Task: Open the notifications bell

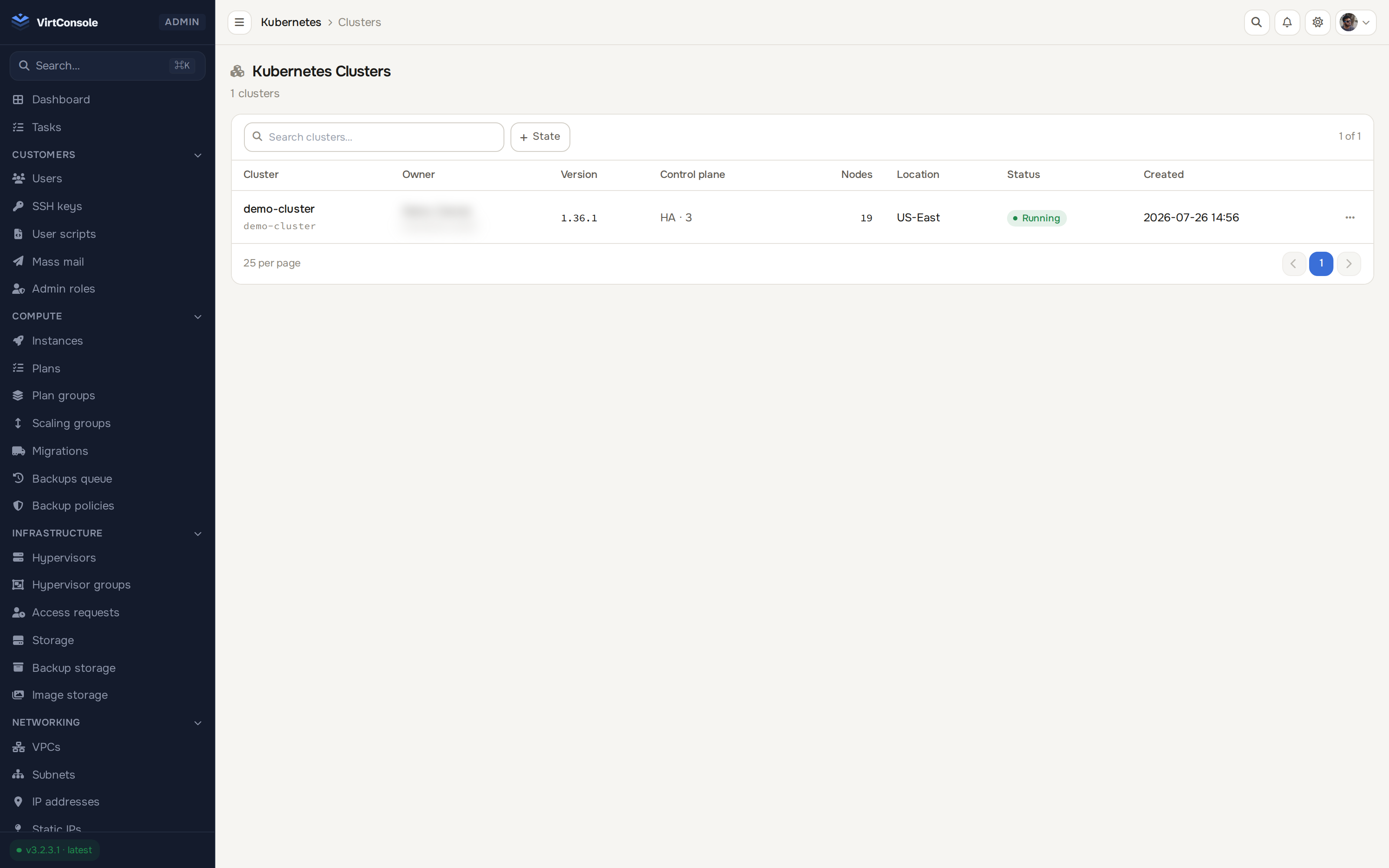Action: coord(1287,23)
